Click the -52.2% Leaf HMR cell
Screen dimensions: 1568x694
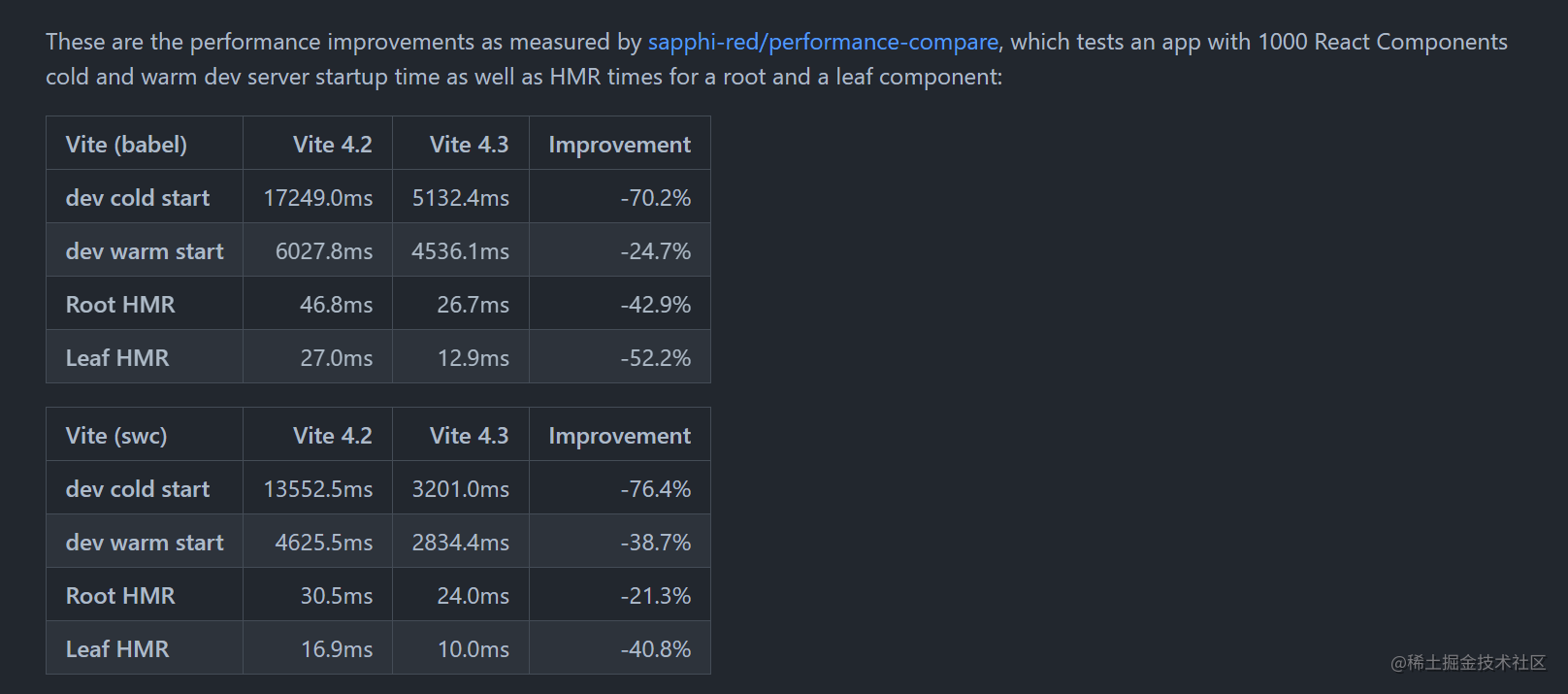[x=655, y=358]
